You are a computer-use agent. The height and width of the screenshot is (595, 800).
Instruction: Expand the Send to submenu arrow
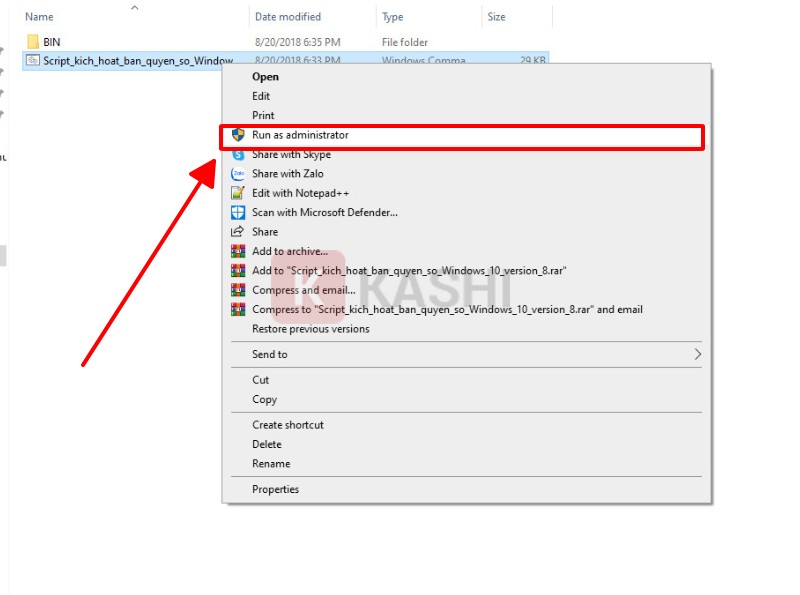[x=697, y=354]
